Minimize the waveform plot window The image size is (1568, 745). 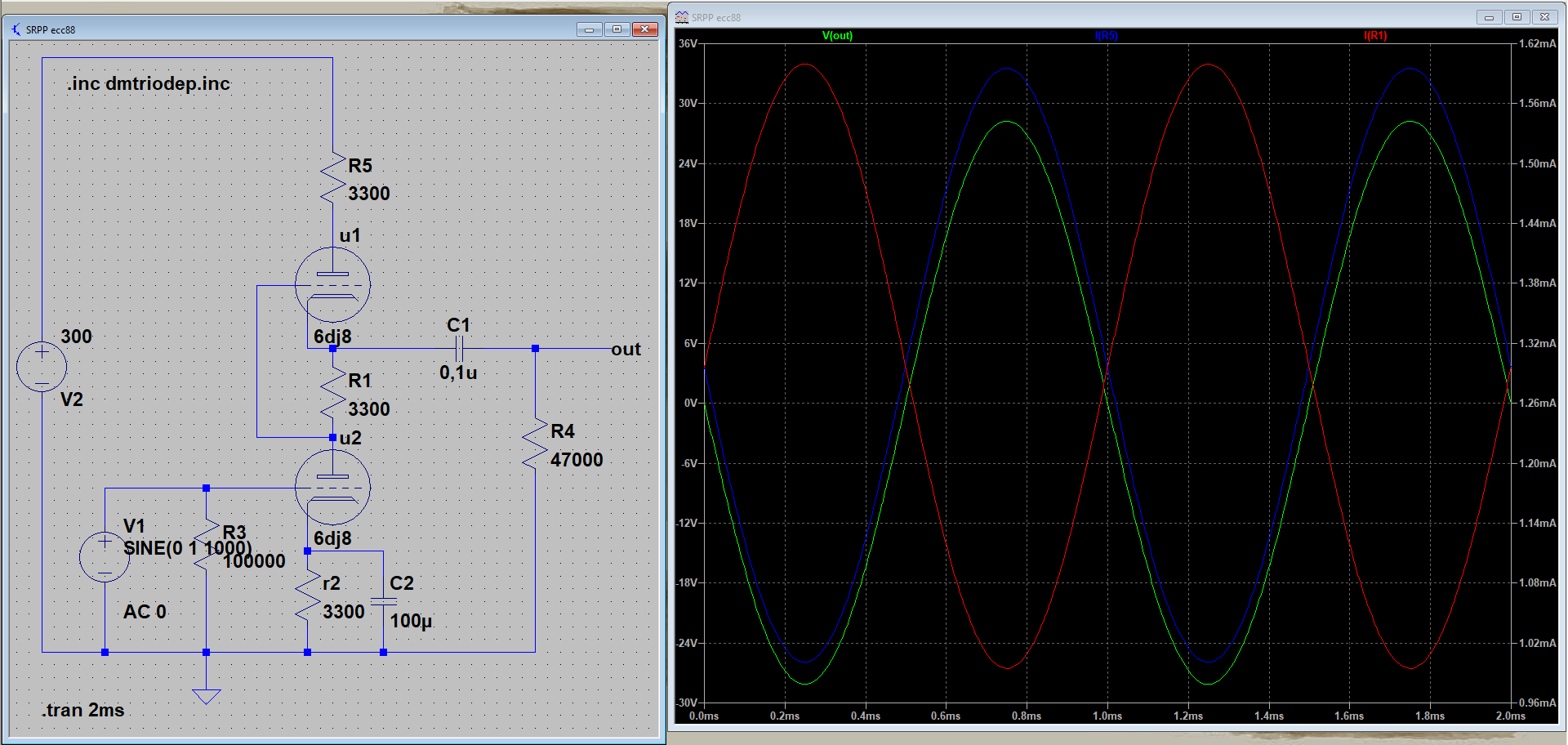coord(1489,17)
